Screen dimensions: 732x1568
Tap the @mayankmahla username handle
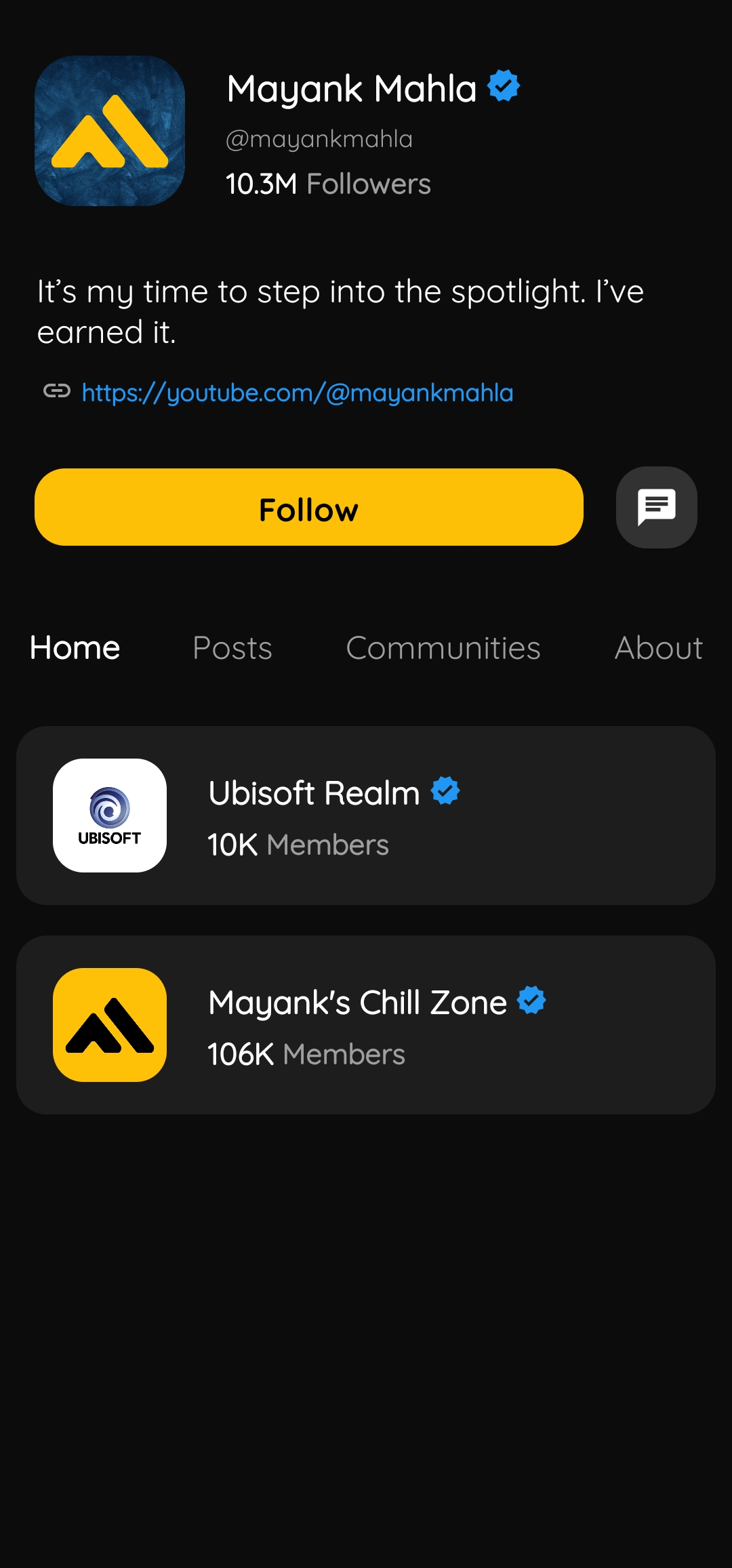click(x=319, y=139)
